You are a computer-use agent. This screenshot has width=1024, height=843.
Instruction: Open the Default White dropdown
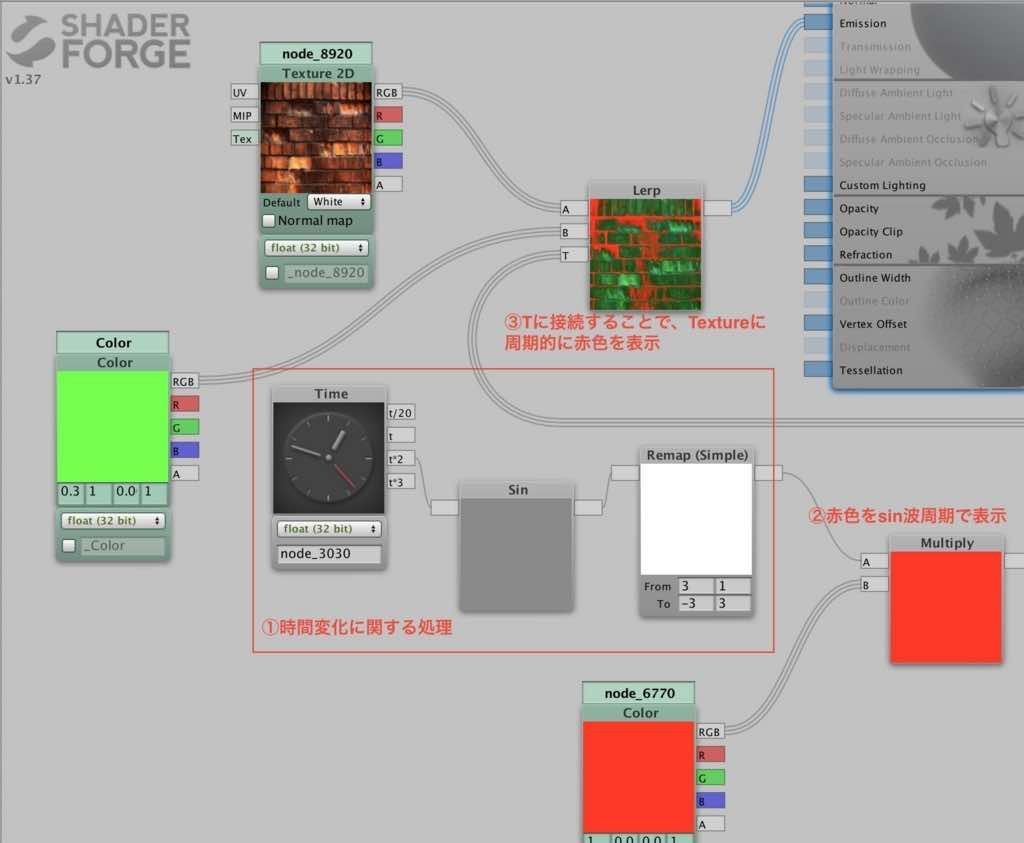(339, 201)
